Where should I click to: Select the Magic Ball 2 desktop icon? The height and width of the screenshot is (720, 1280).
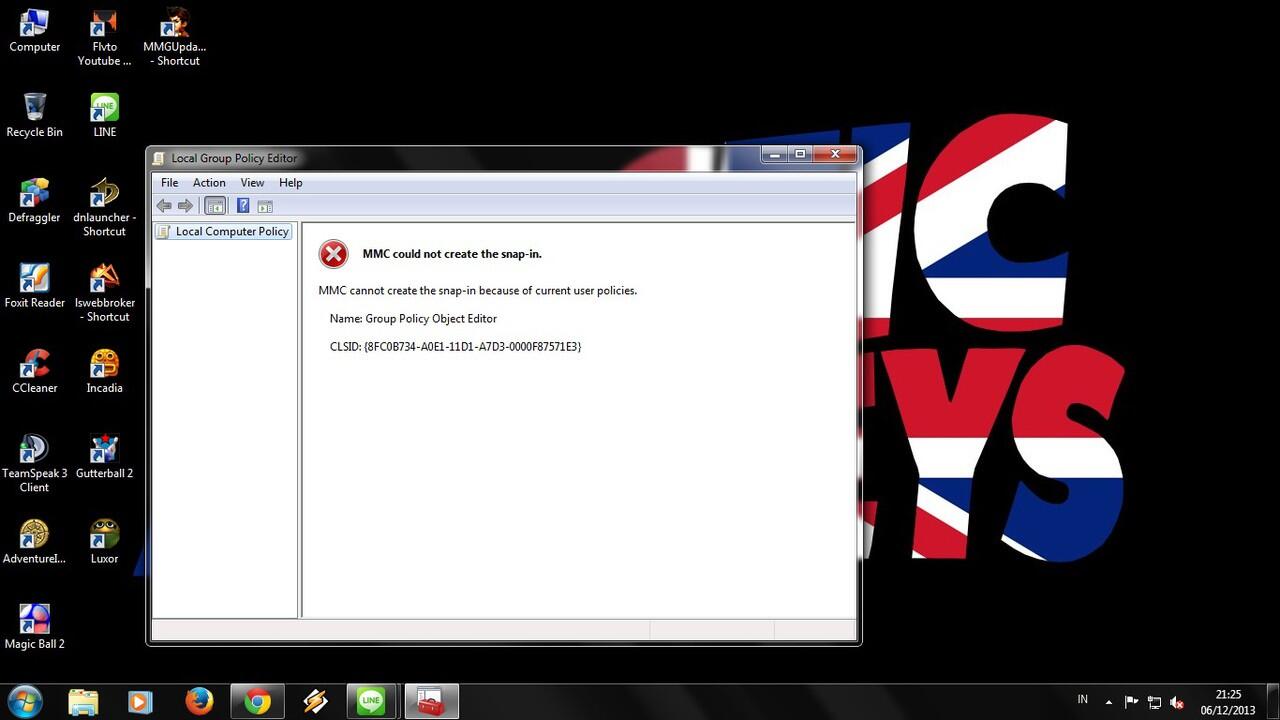click(x=34, y=627)
